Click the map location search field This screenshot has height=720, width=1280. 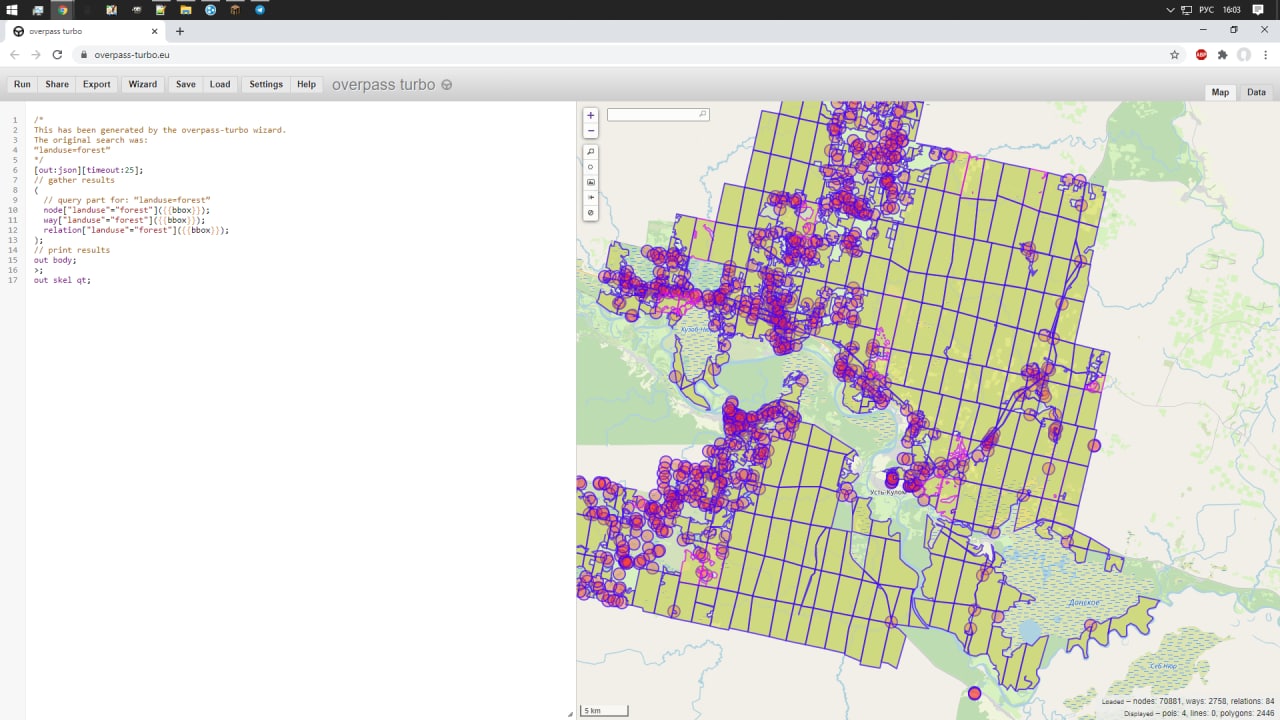tap(655, 115)
